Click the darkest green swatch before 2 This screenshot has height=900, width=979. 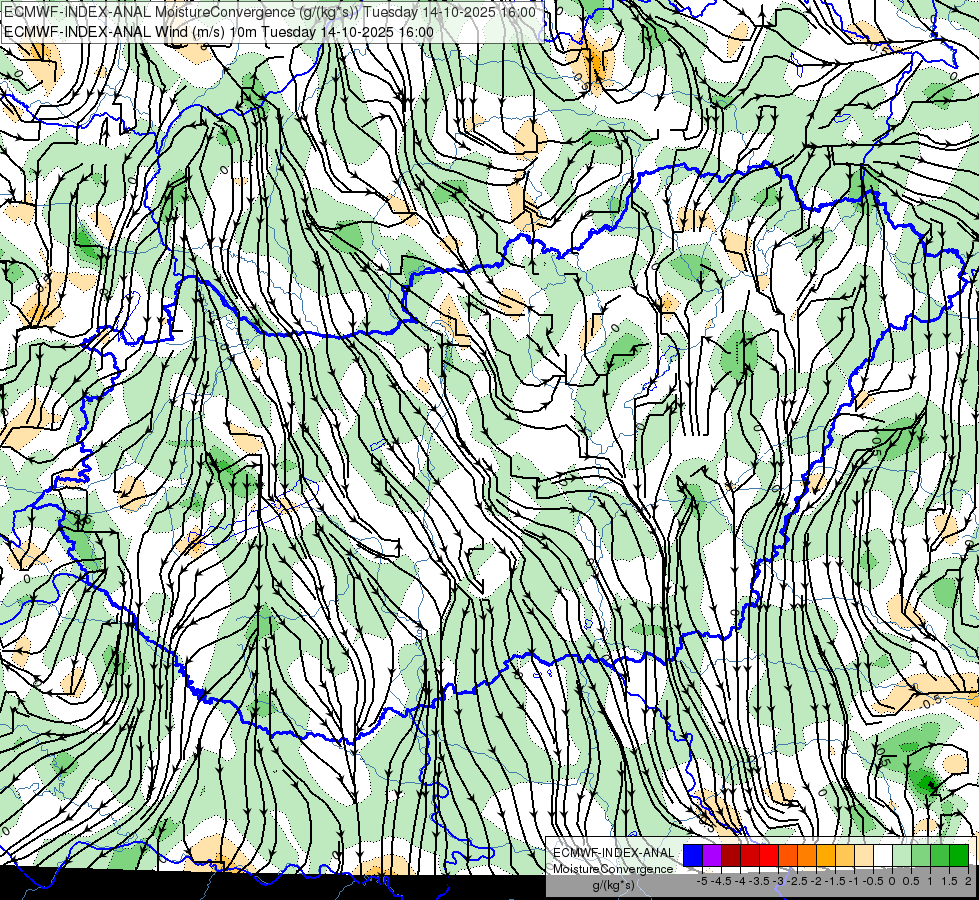click(959, 856)
